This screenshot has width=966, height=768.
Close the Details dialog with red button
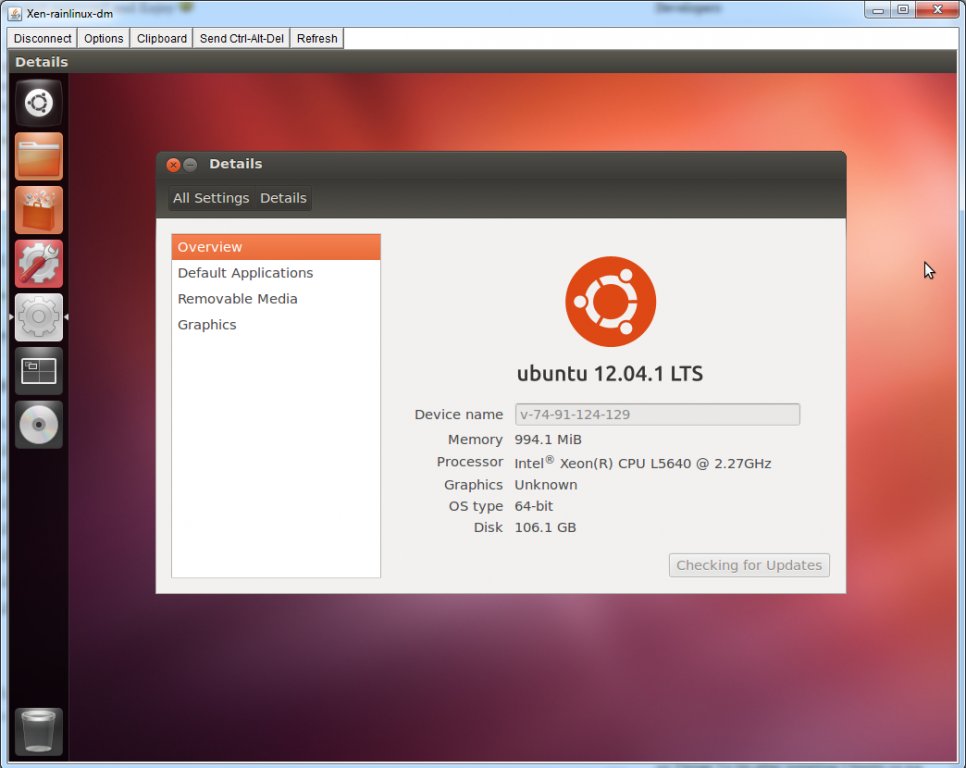coord(174,164)
